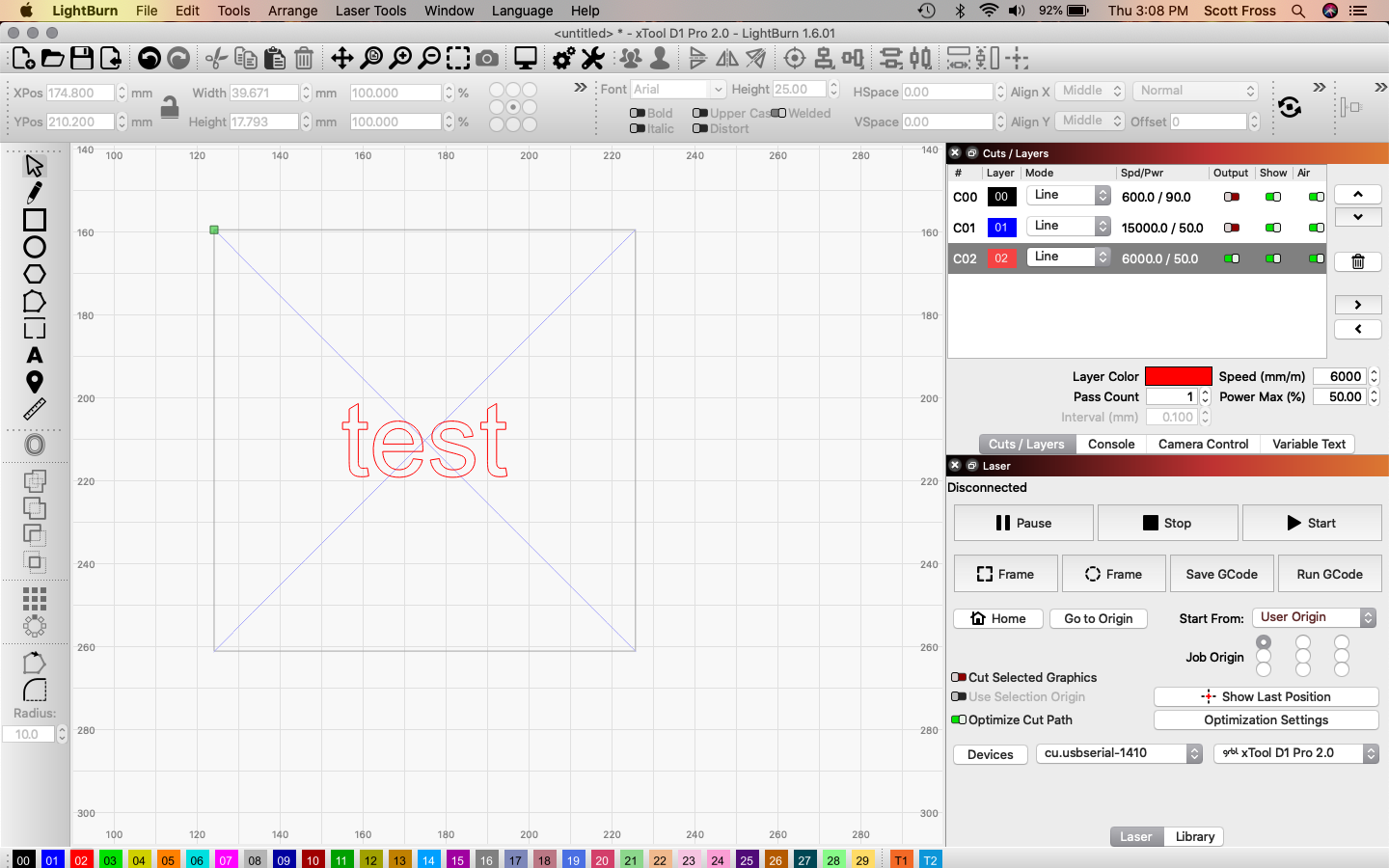
Task: Click the Show Last Position button
Action: coord(1266,696)
